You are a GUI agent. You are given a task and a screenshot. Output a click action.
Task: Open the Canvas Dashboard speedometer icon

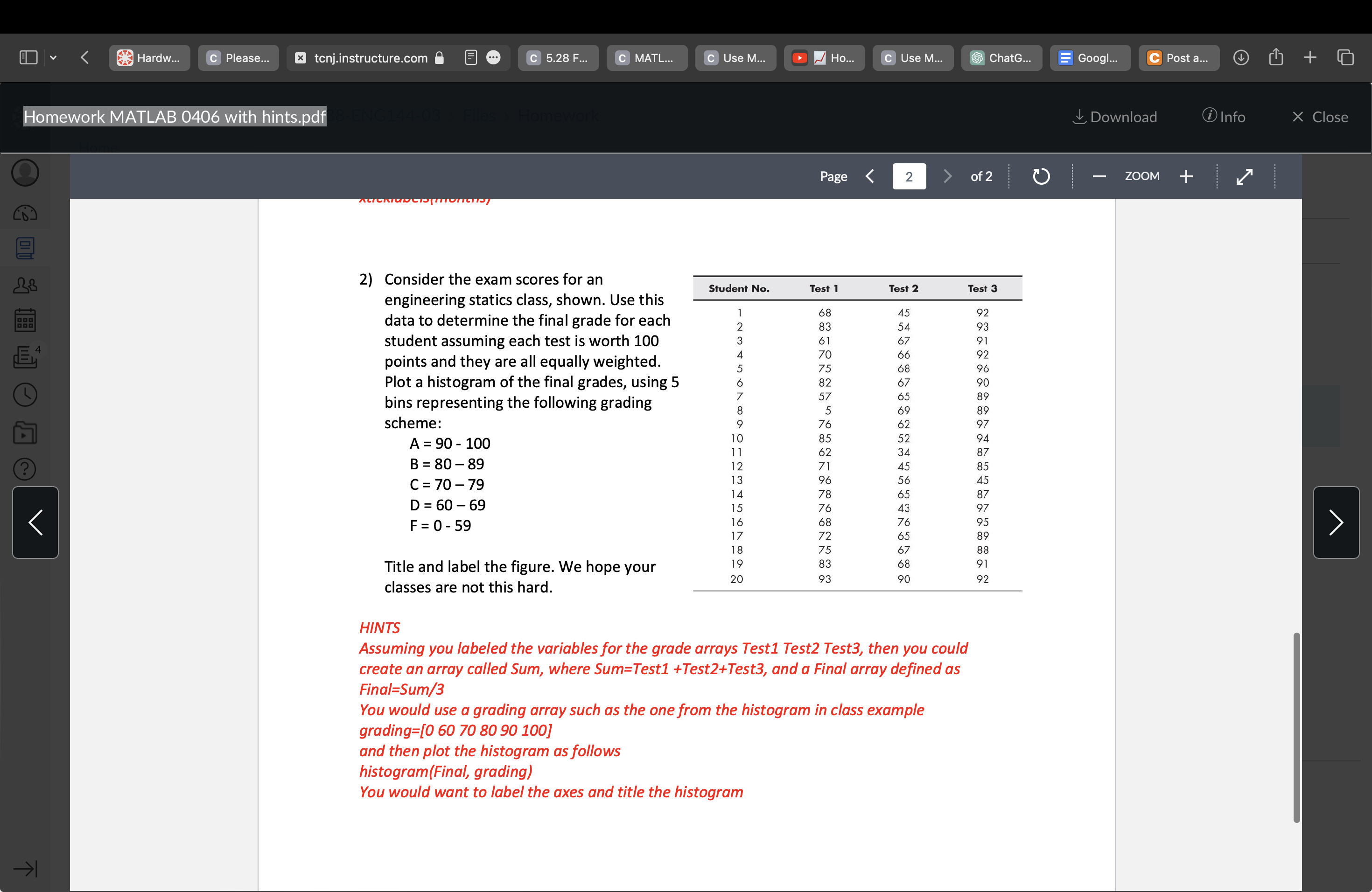click(x=24, y=213)
